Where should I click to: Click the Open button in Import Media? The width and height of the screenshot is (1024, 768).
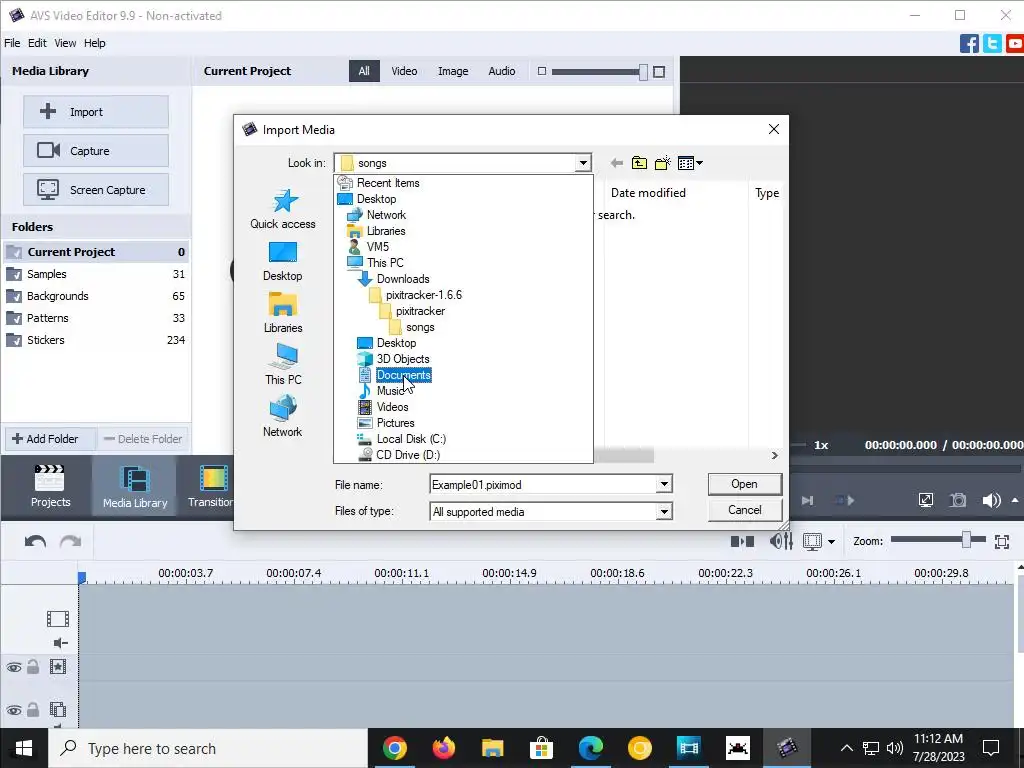[x=744, y=484]
